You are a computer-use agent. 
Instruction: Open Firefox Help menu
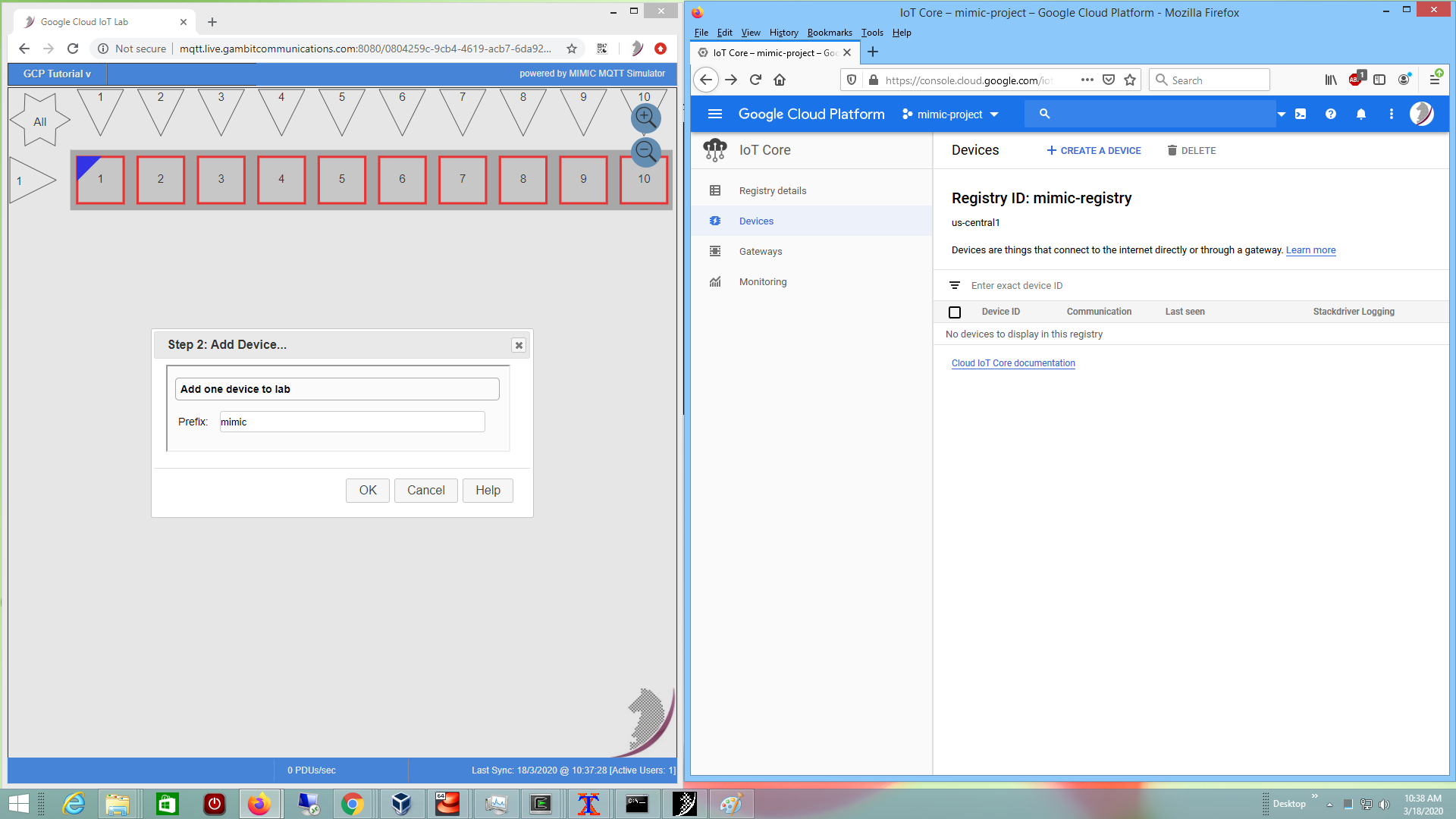coord(902,33)
